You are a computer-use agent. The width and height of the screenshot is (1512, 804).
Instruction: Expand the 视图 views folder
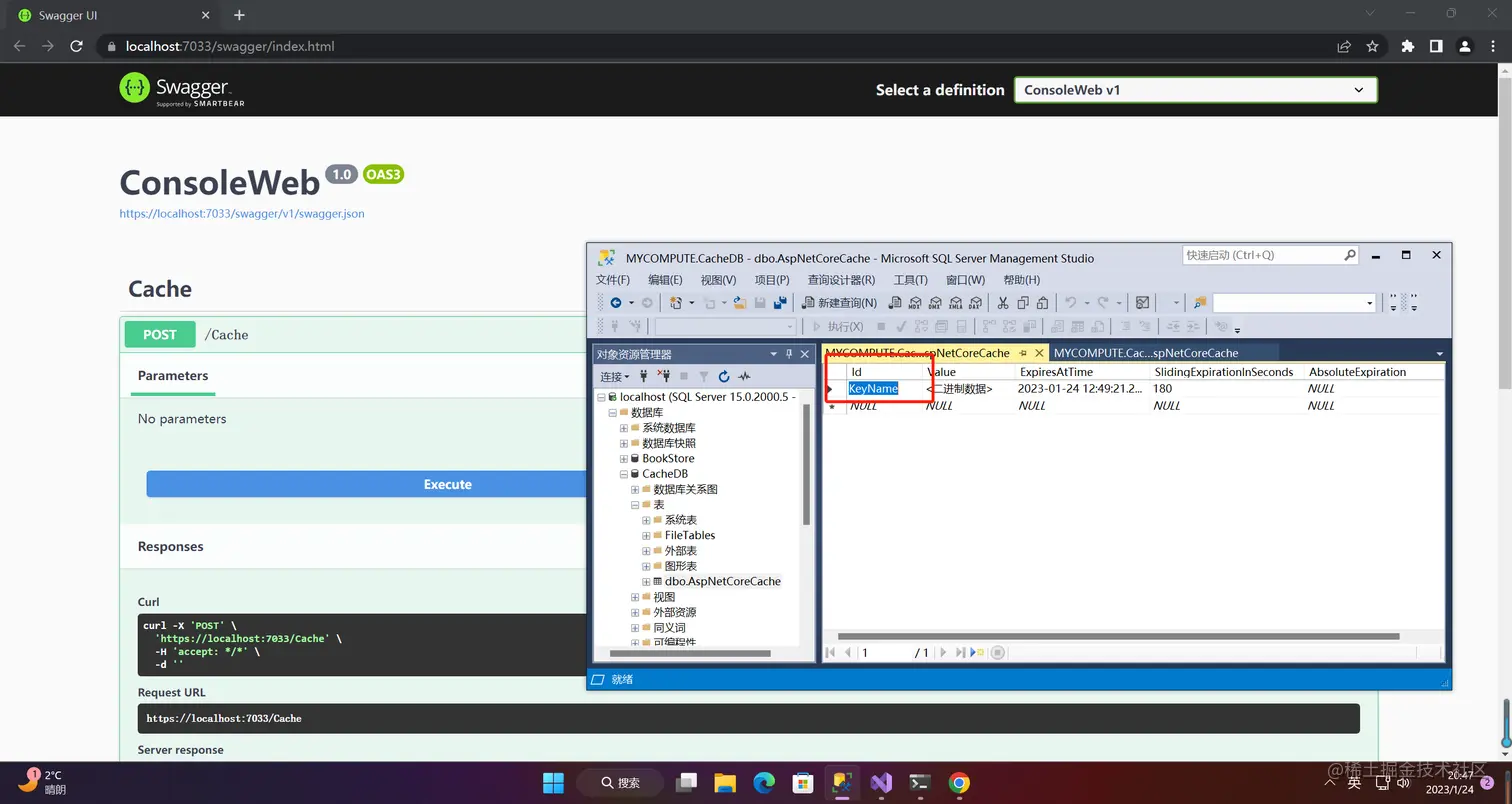click(635, 597)
